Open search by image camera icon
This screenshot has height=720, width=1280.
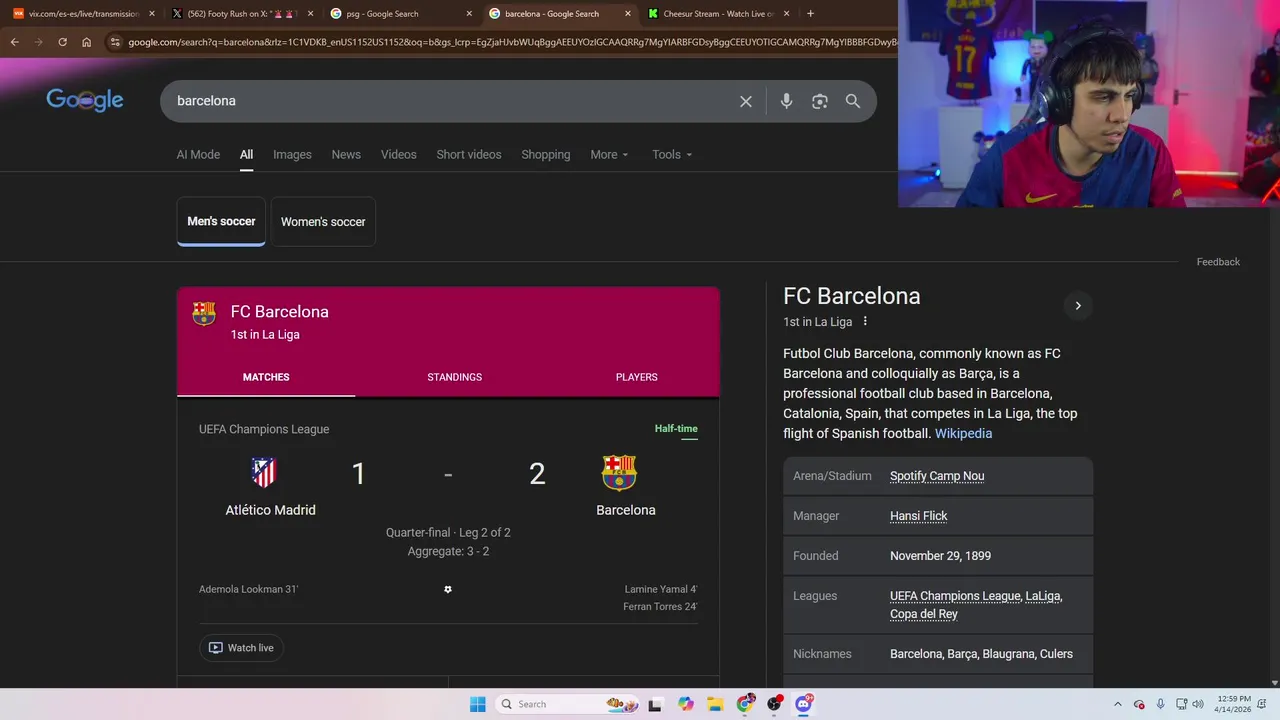click(x=820, y=101)
